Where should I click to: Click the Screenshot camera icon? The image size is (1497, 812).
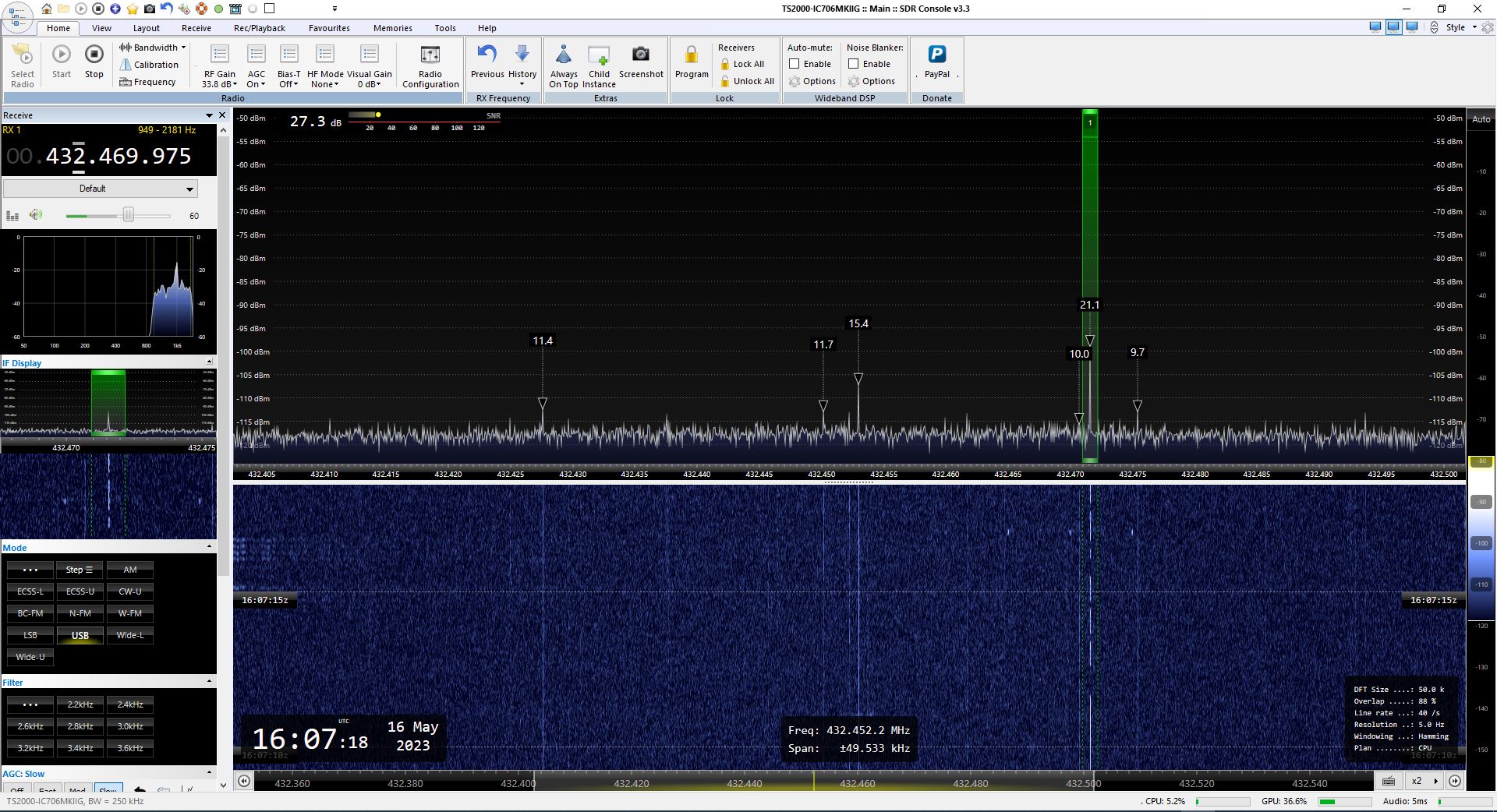click(640, 55)
